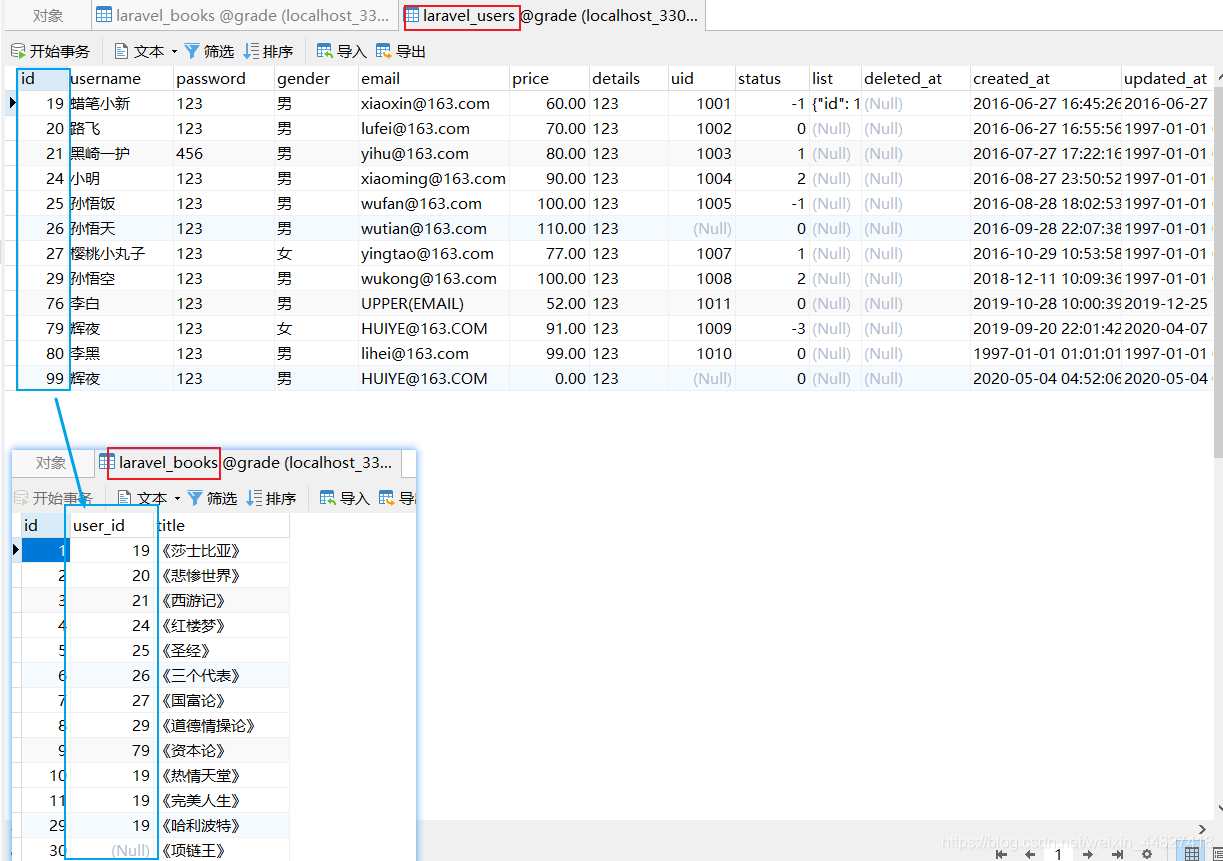Click the updated_at column header

coord(1166,78)
